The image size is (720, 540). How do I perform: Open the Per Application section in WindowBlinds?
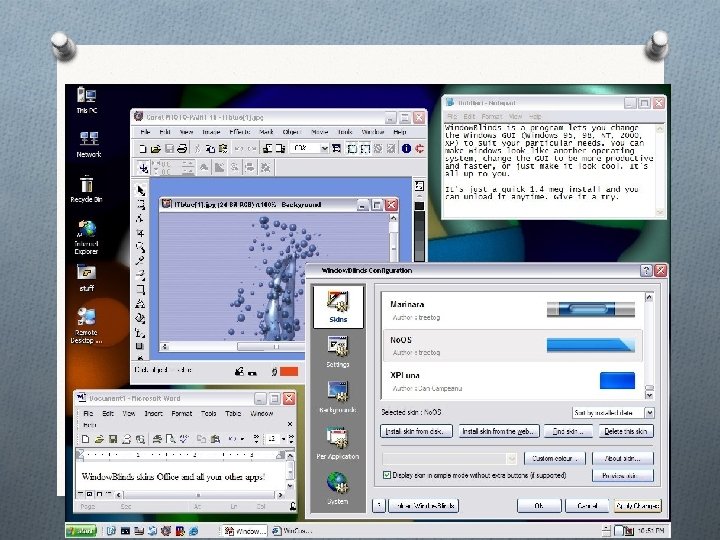click(x=338, y=443)
